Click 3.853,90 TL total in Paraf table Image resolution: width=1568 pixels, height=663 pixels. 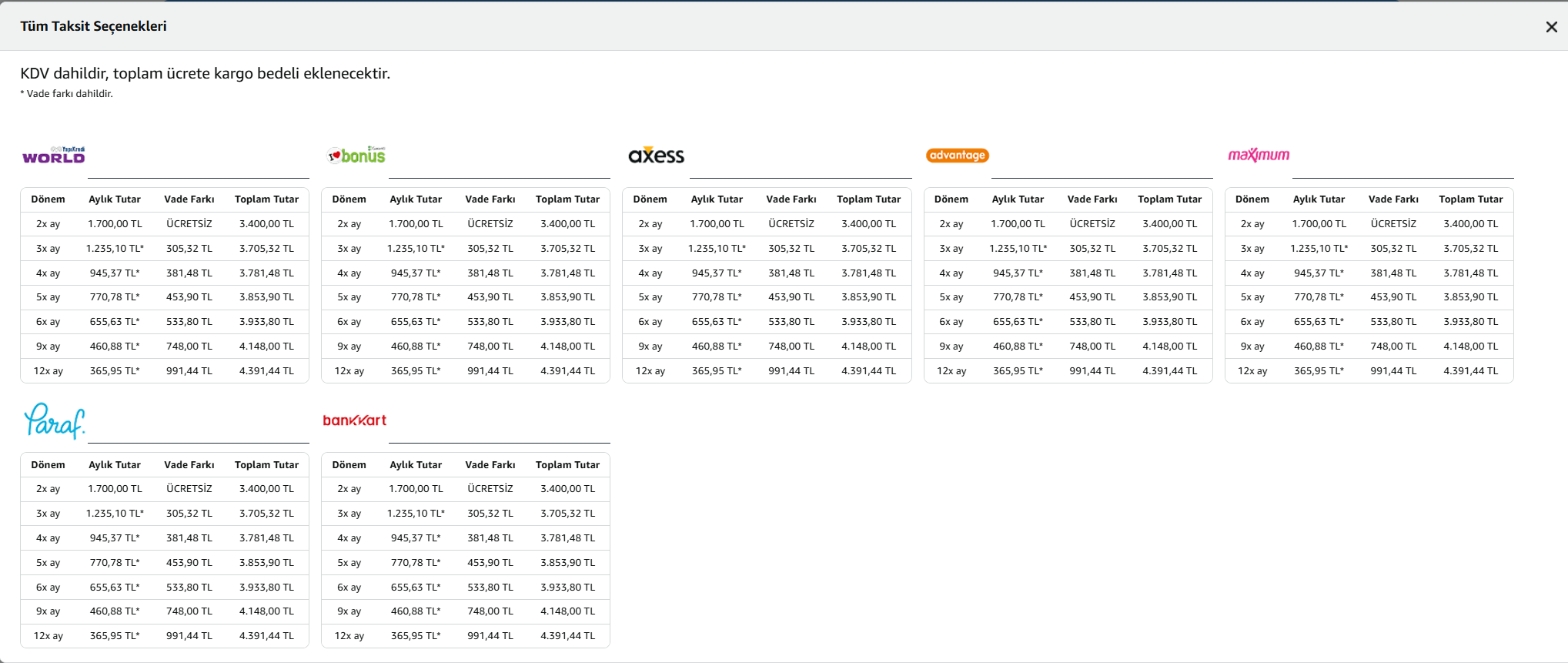point(266,563)
